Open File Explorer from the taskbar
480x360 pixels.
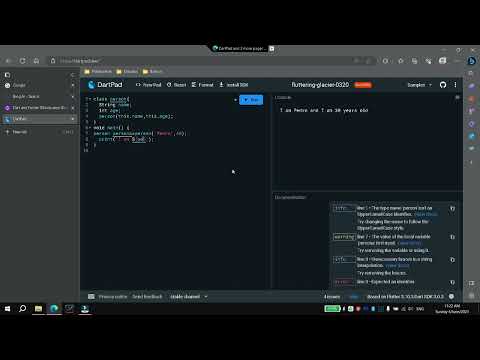[38, 309]
